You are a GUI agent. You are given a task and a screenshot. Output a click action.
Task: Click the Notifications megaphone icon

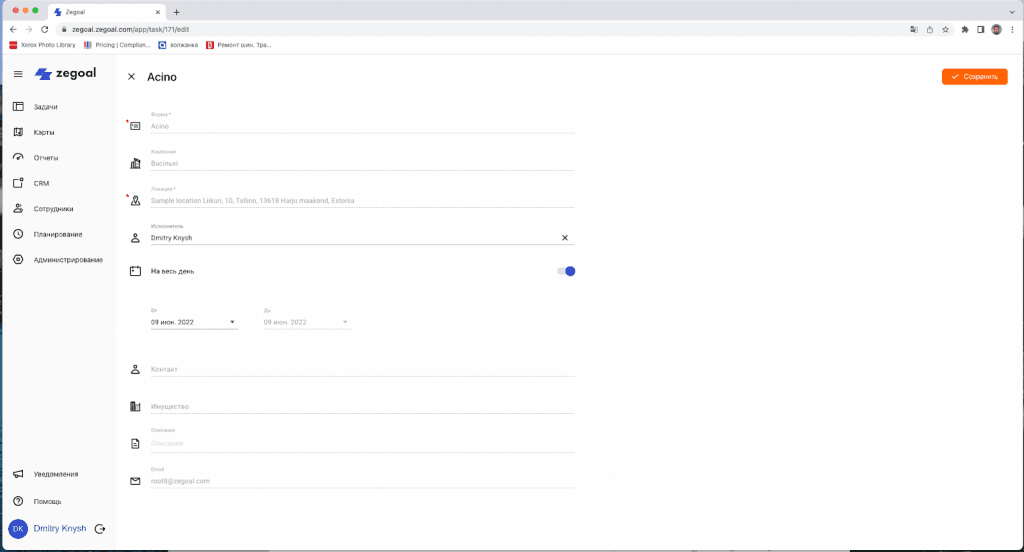18,474
